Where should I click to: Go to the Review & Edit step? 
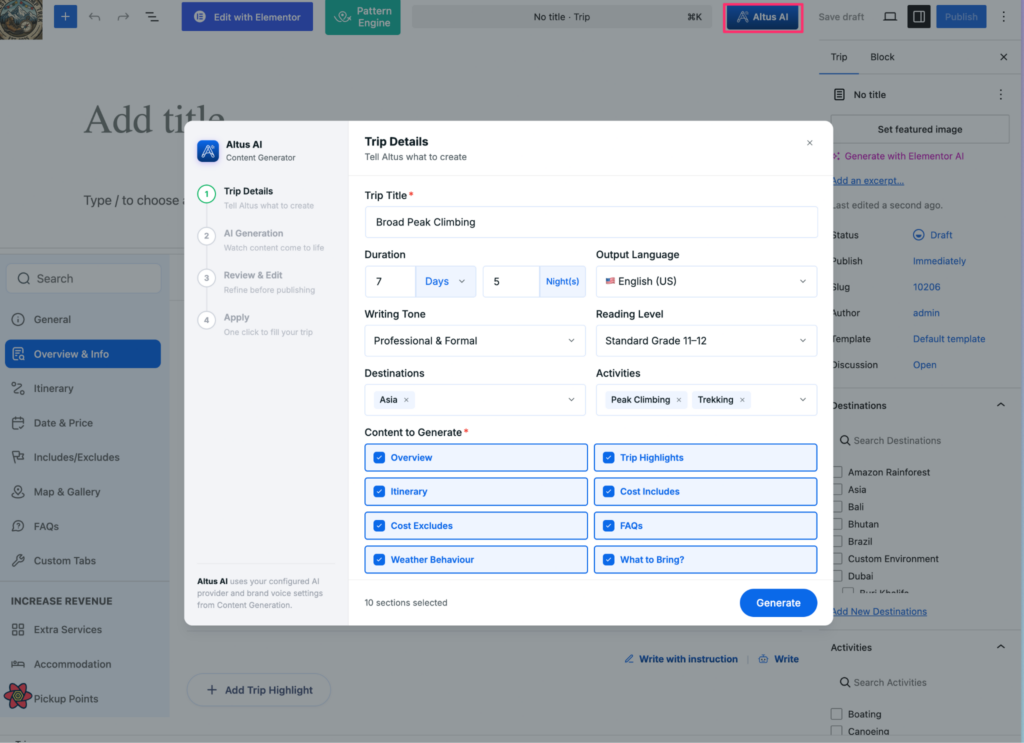[x=256, y=282]
